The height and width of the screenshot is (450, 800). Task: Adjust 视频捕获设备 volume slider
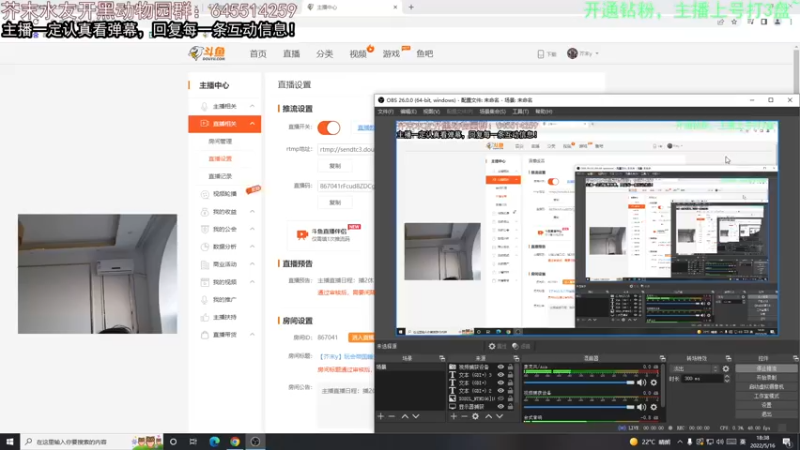pyautogui.click(x=579, y=407)
